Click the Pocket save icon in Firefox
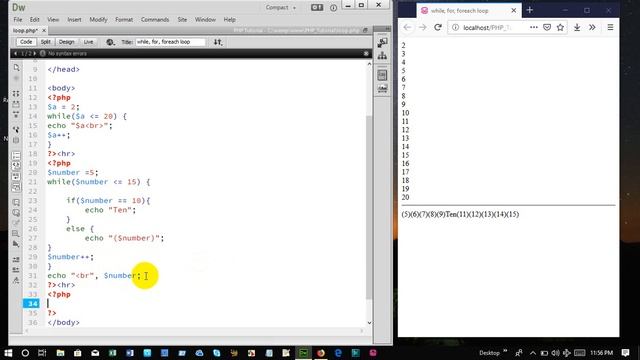 [x=547, y=27]
